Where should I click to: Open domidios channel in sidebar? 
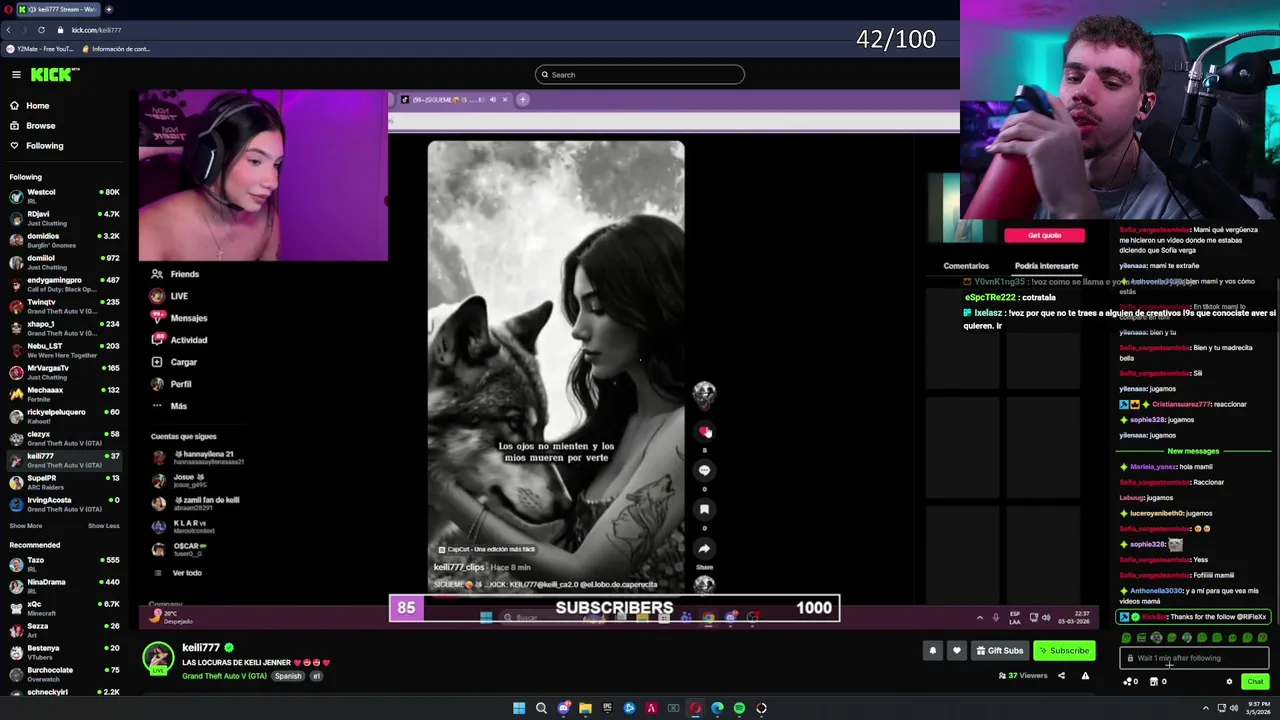pyautogui.click(x=64, y=240)
